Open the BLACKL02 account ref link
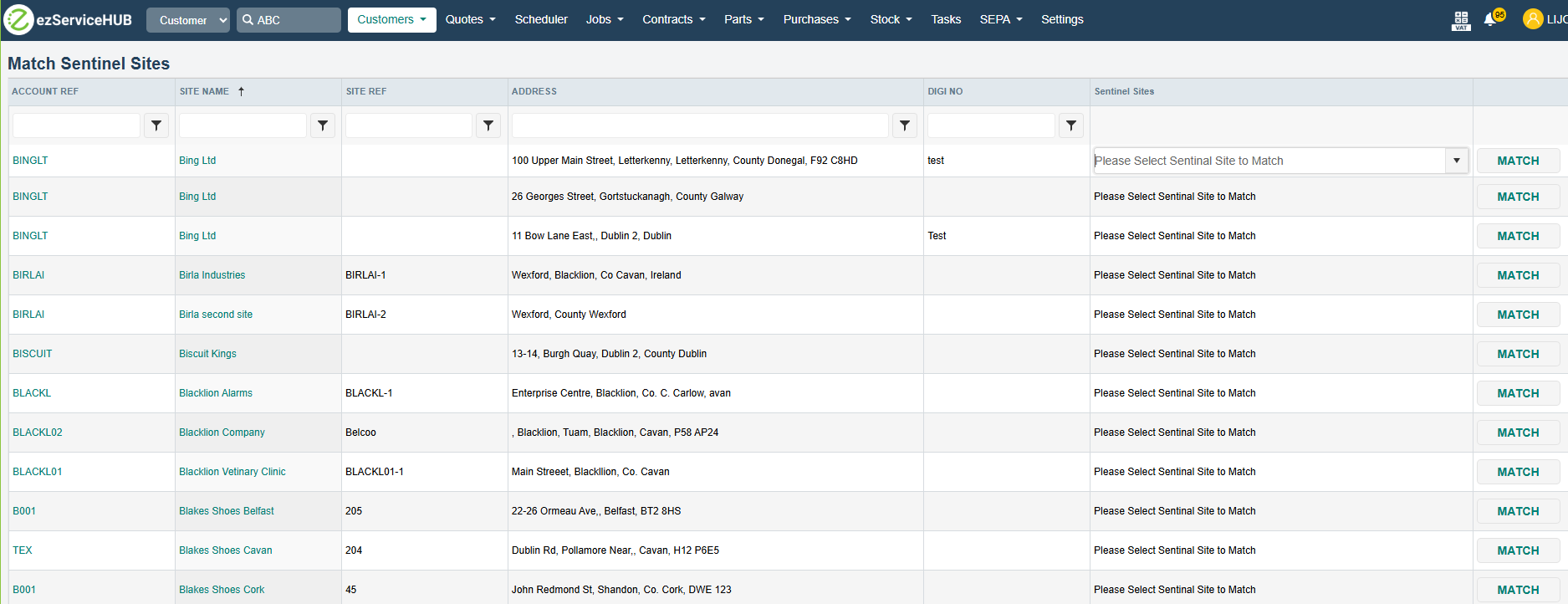This screenshot has height=604, width=1568. click(38, 433)
